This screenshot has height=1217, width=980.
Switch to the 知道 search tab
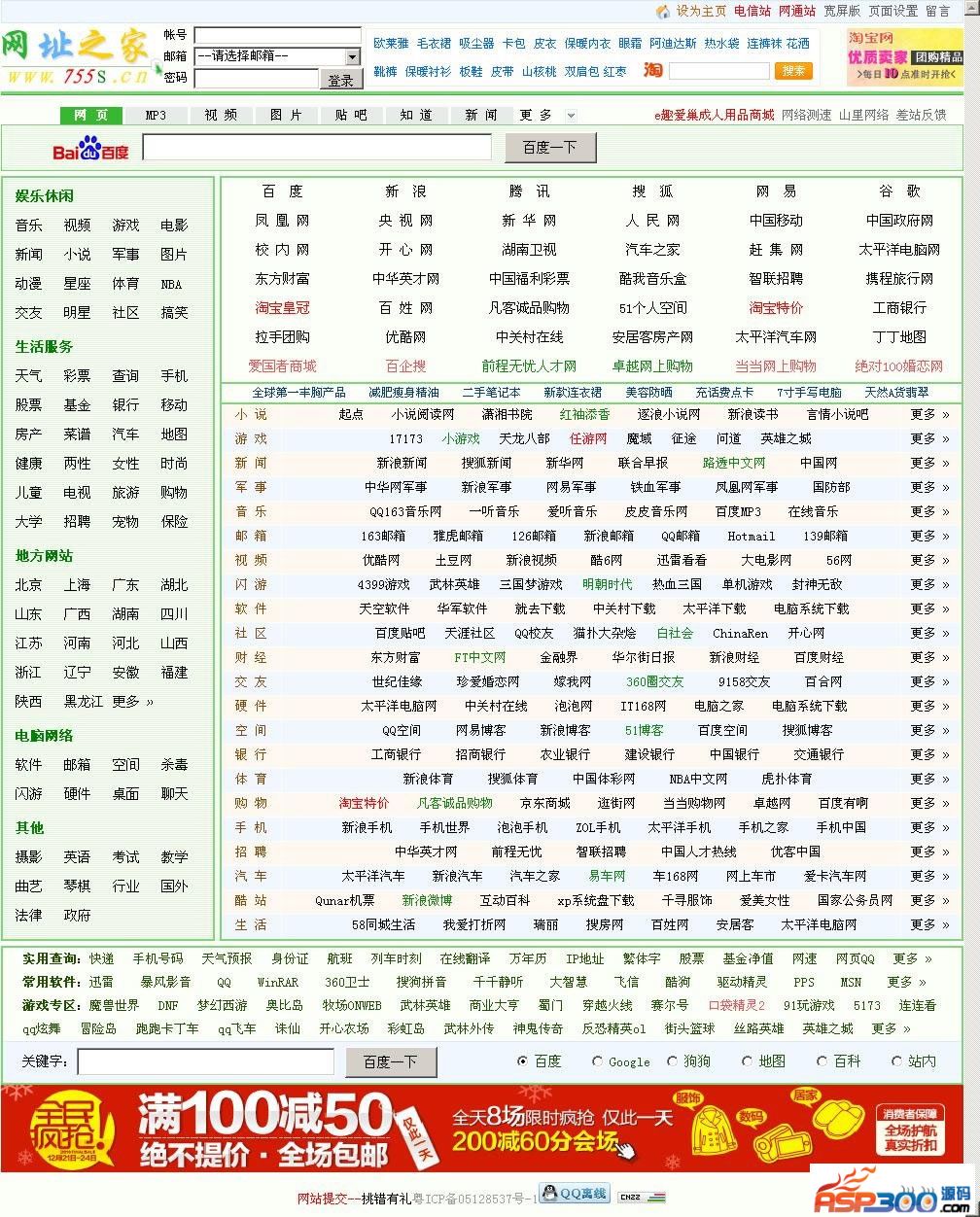(416, 115)
